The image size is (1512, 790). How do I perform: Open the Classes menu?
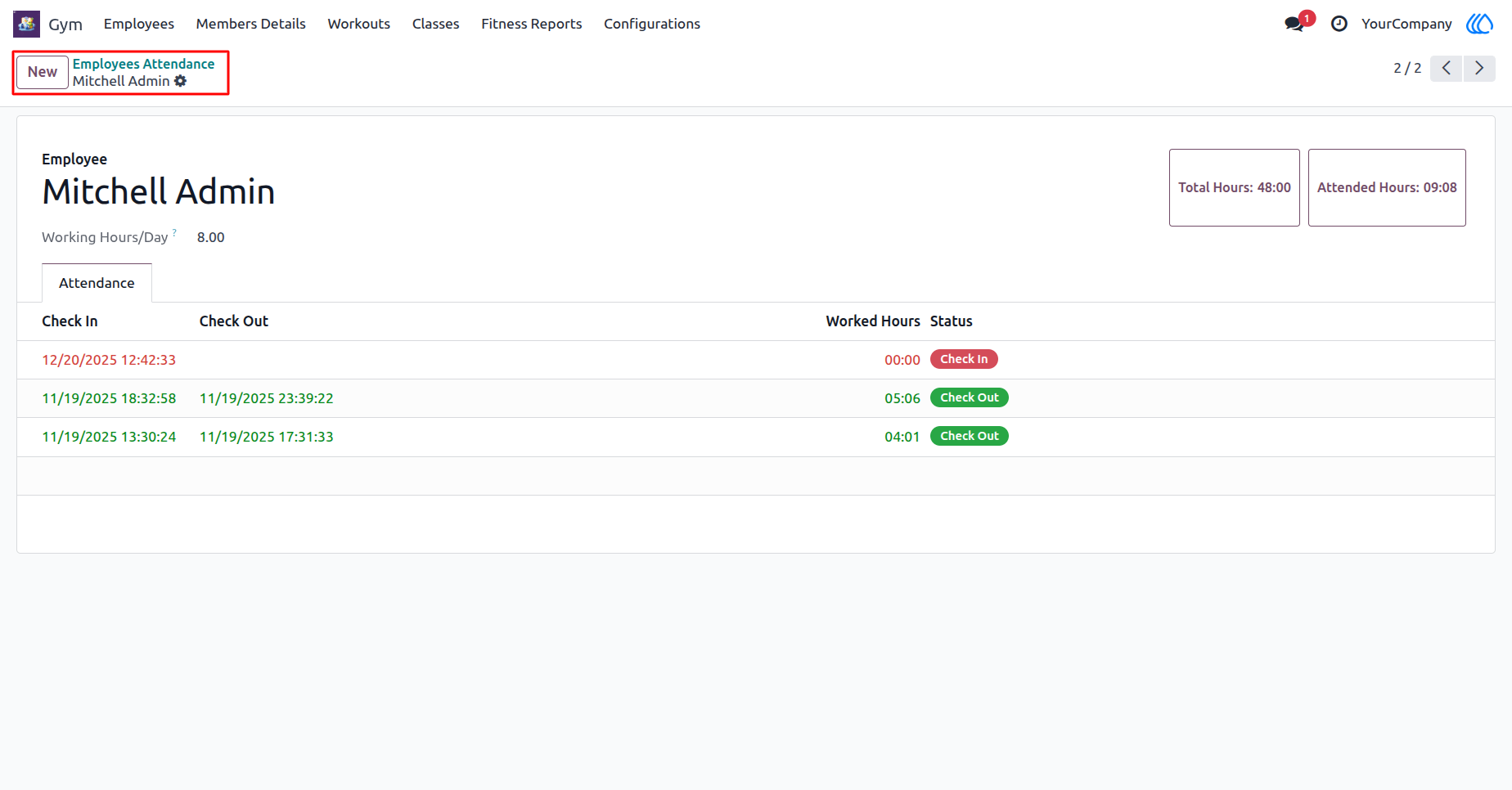[x=436, y=24]
